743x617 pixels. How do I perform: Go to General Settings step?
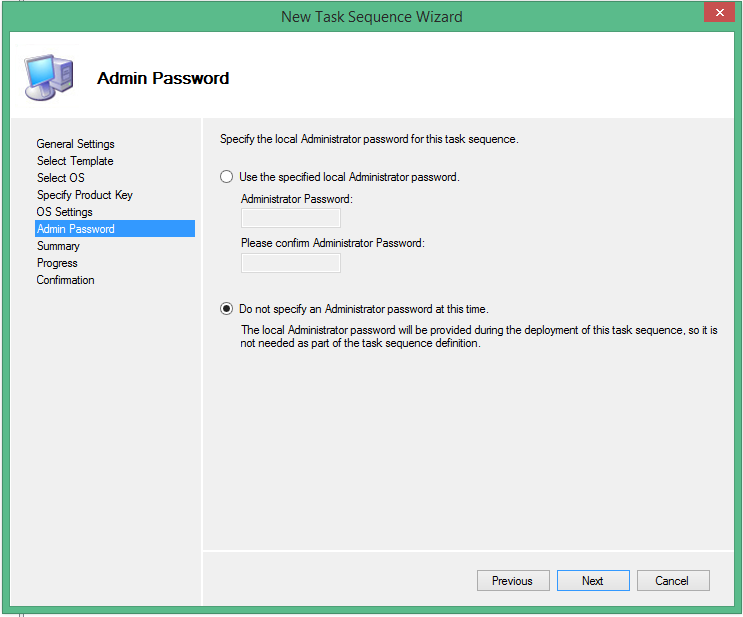click(x=76, y=144)
